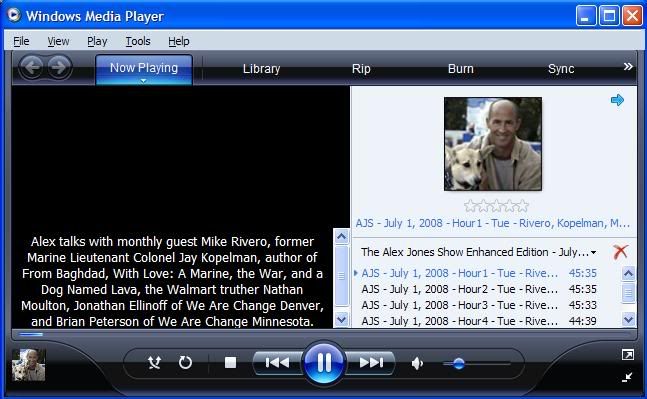Expand more tabs with the double chevron
This screenshot has height=399, width=647.
(x=628, y=67)
